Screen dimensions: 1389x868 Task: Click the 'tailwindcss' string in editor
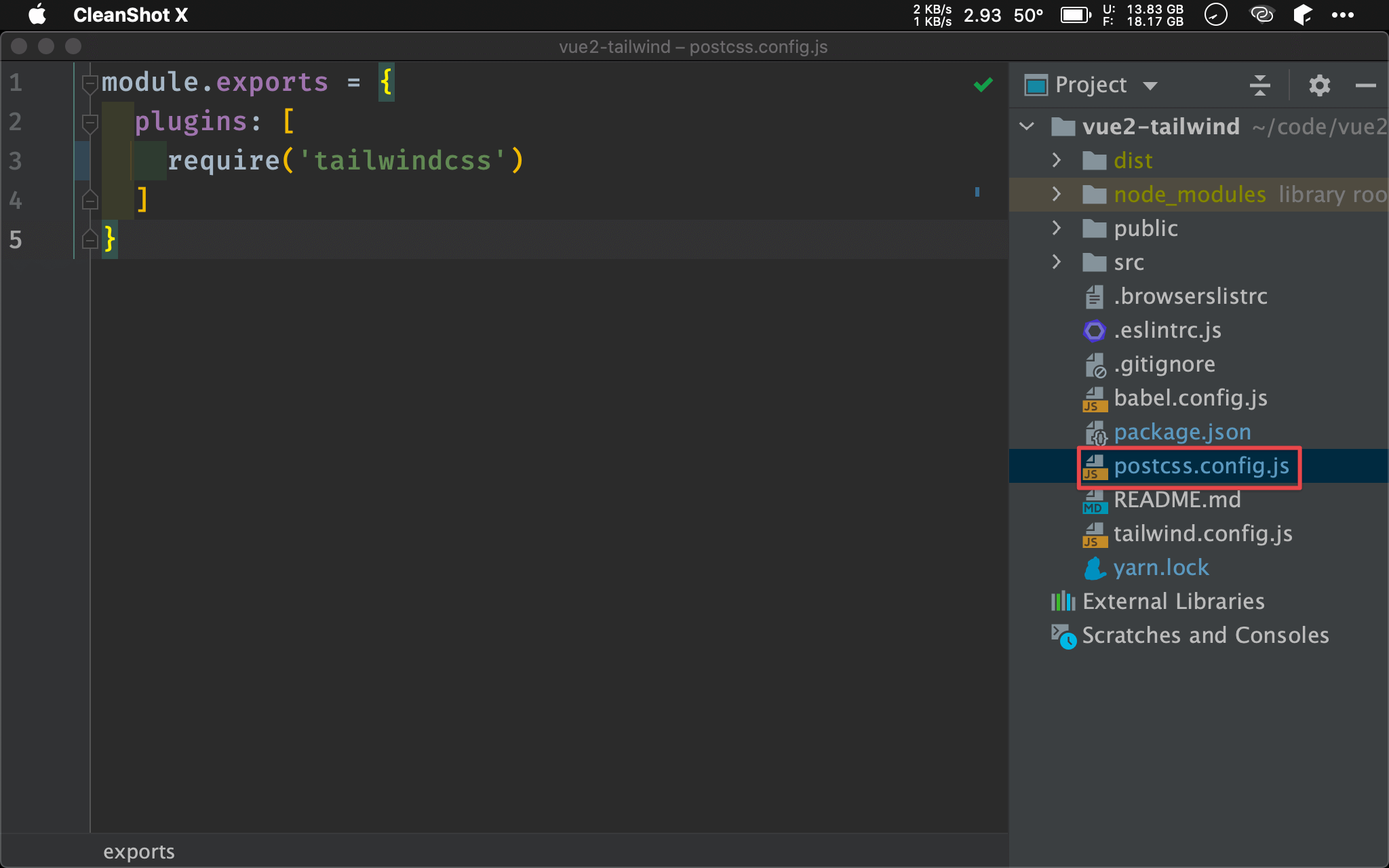pos(403,161)
